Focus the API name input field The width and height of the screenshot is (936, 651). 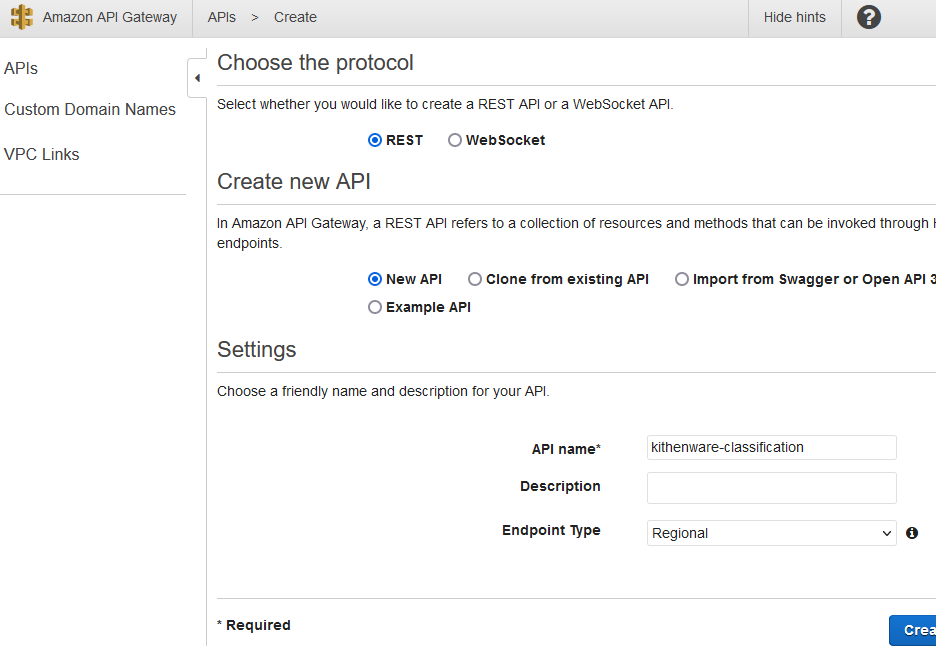pos(771,448)
